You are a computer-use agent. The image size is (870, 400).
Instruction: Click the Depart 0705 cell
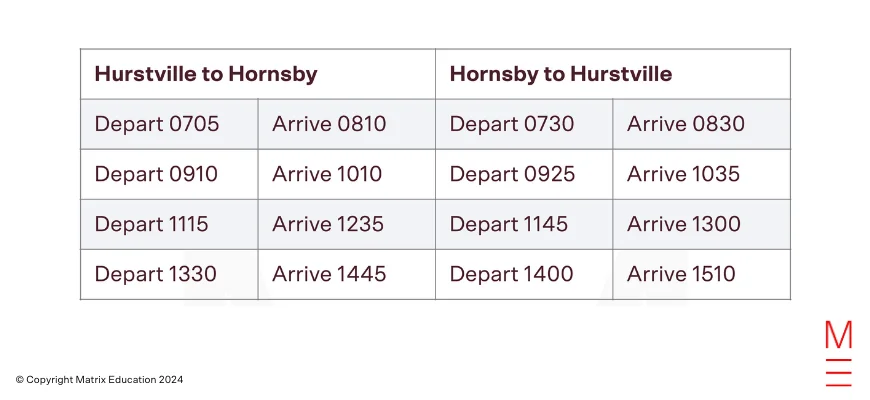169,124
